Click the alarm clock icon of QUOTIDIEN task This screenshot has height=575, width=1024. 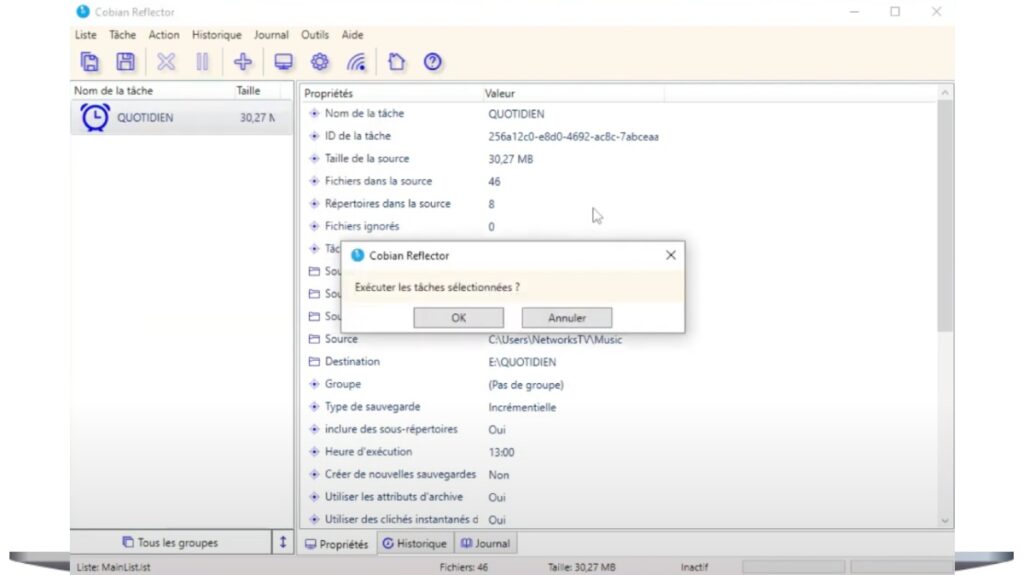coord(95,118)
